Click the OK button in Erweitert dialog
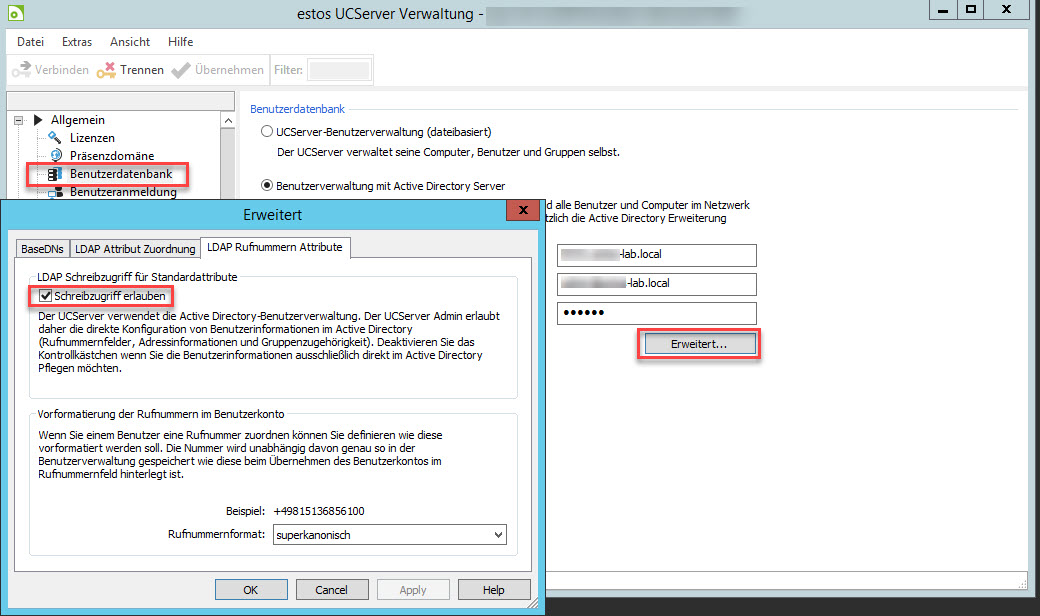1040x616 pixels. click(251, 590)
